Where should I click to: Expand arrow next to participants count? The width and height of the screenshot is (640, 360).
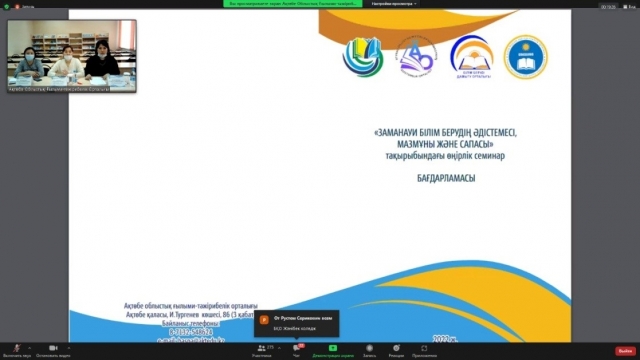[279, 348]
